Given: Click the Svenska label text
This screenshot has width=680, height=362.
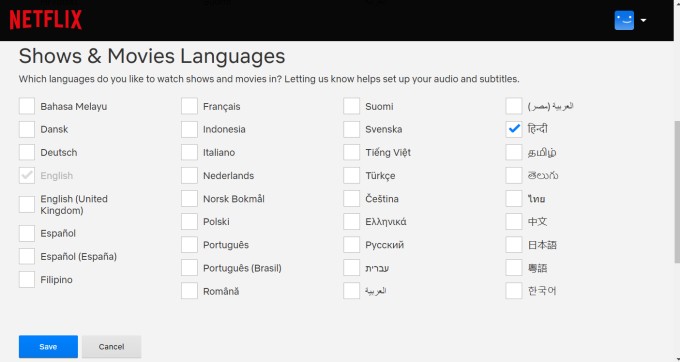Looking at the screenshot, I should click(384, 129).
